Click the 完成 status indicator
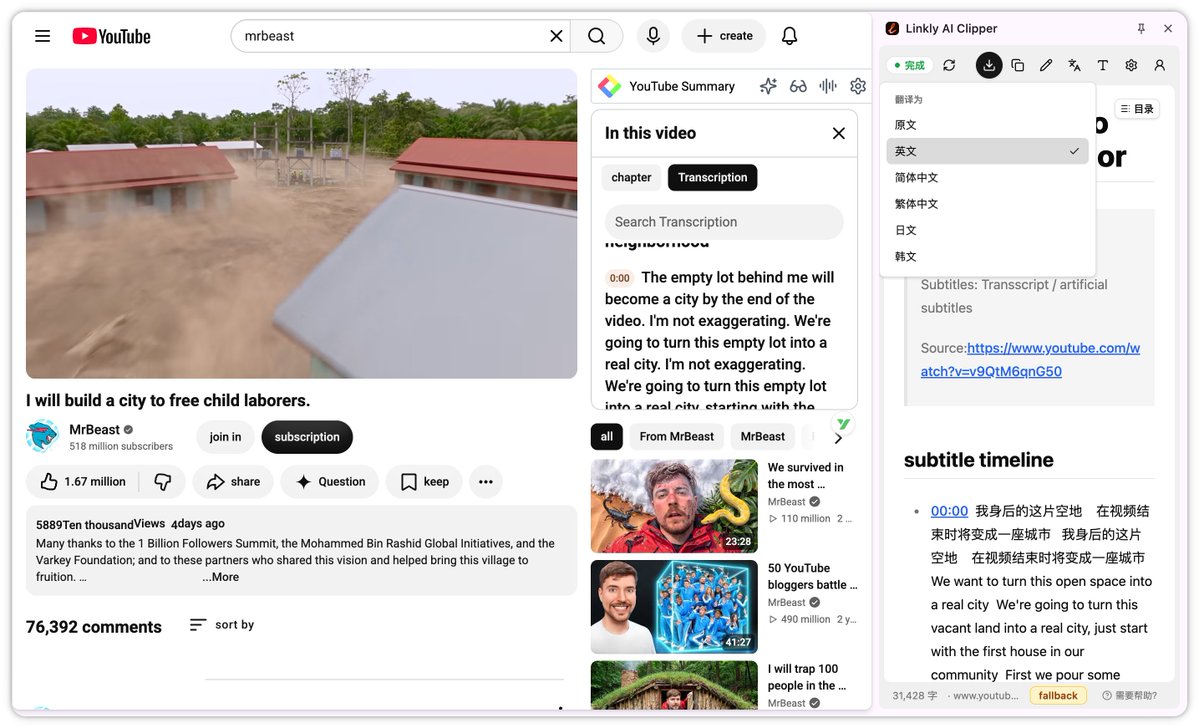This screenshot has height=728, width=1199. [x=910, y=65]
